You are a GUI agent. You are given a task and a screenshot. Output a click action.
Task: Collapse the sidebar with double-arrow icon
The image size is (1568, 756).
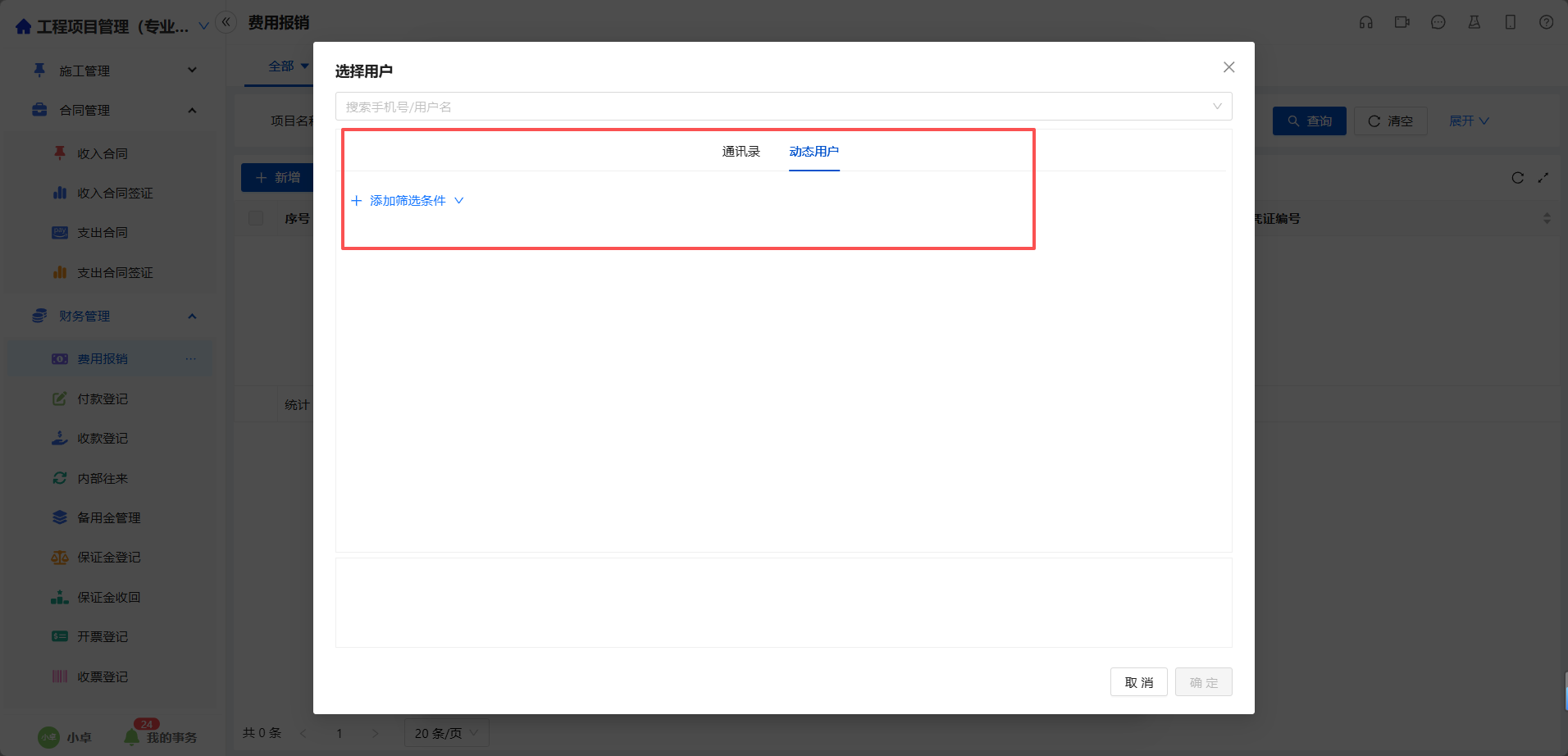click(226, 22)
